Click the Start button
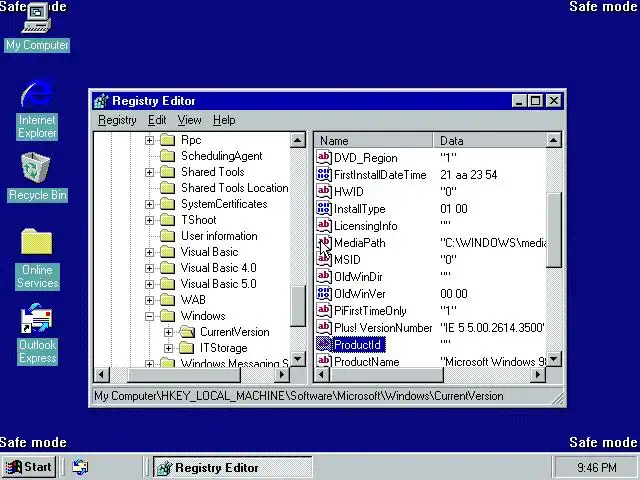The height and width of the screenshot is (480, 640). [x=29, y=467]
